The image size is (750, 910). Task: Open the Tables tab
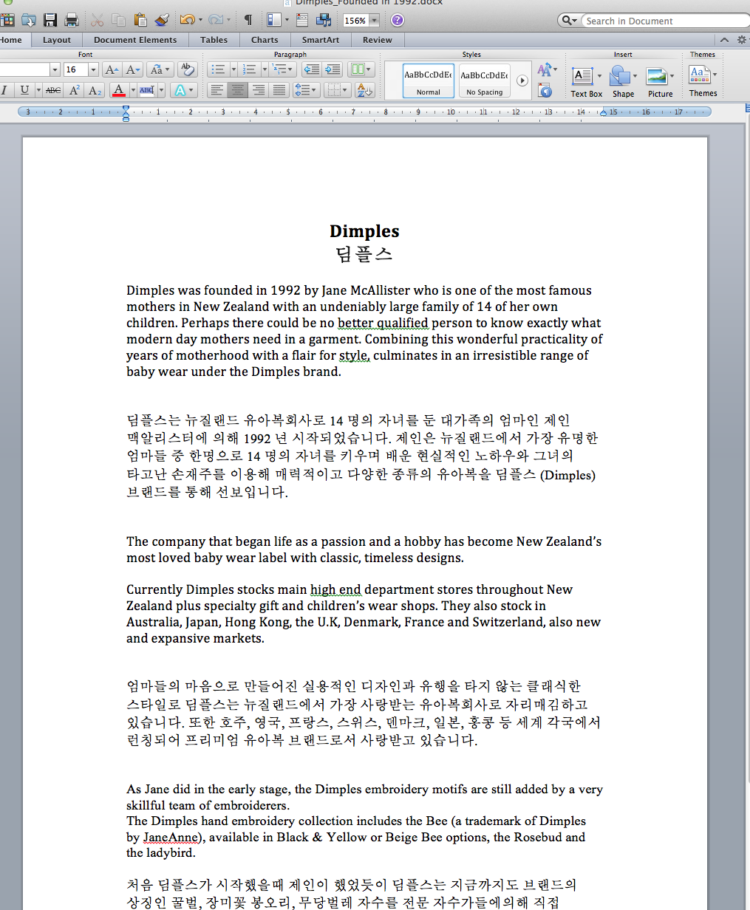click(x=214, y=40)
